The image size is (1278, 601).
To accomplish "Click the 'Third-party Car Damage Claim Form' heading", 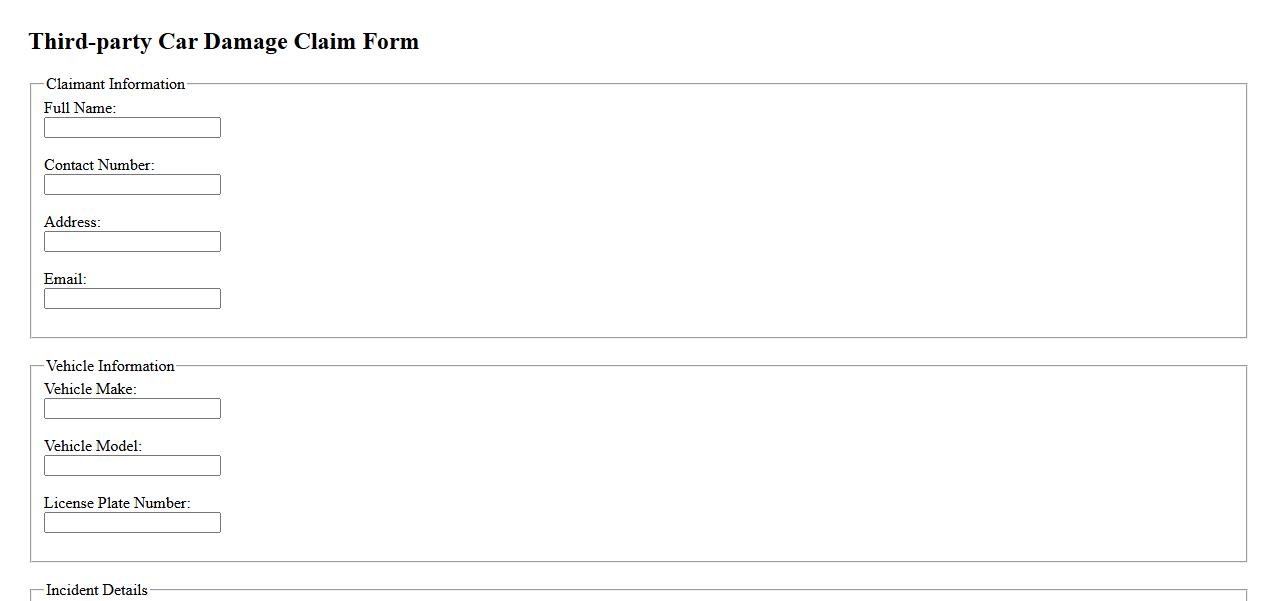I will [x=224, y=42].
